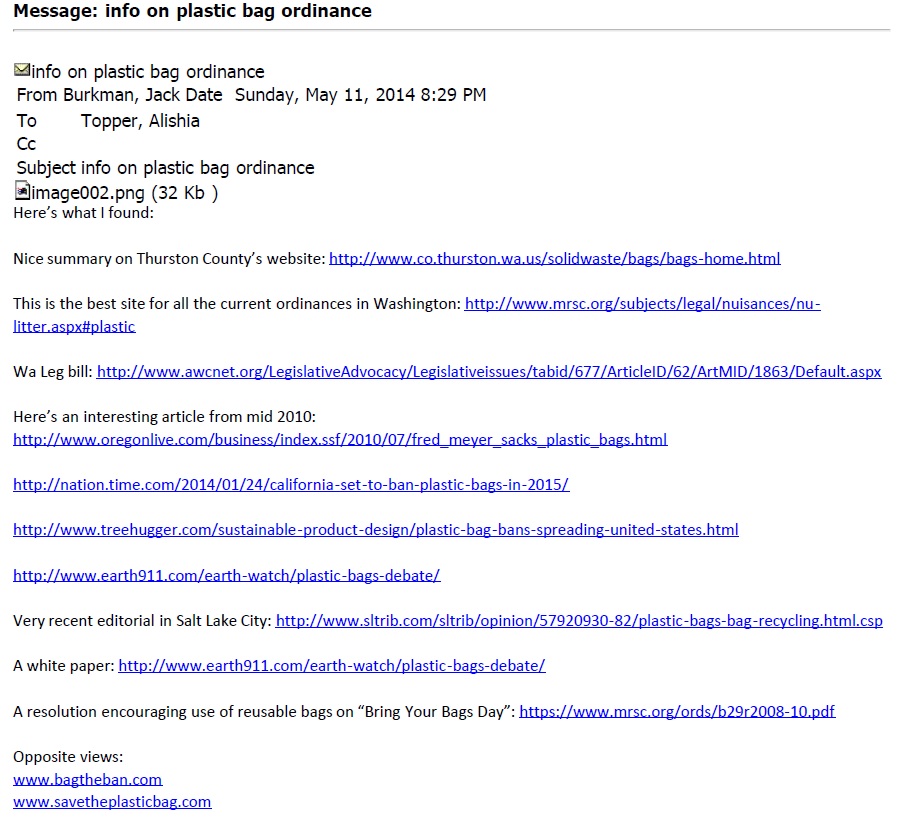
Task: Open the mrsc.org b29r2008-10.pdf resolution link
Action: click(677, 711)
